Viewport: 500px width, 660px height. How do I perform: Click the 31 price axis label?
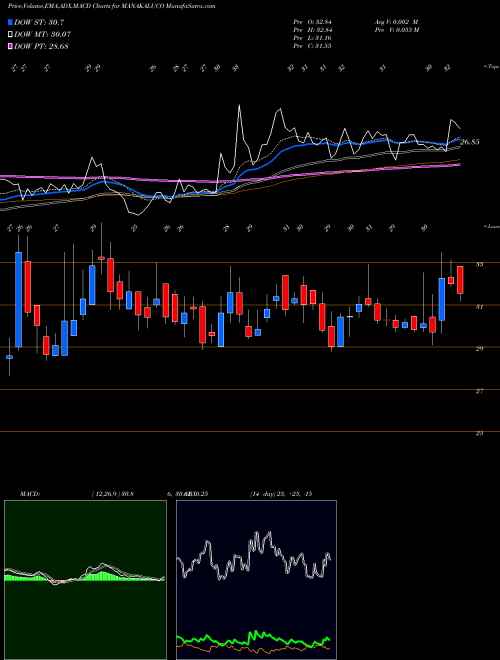[479, 307]
